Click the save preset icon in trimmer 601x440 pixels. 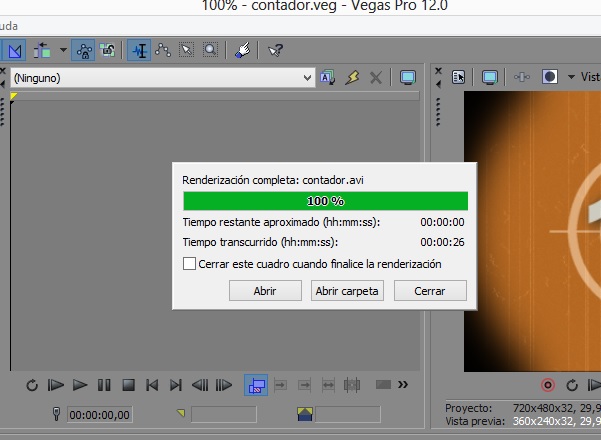(x=328, y=78)
